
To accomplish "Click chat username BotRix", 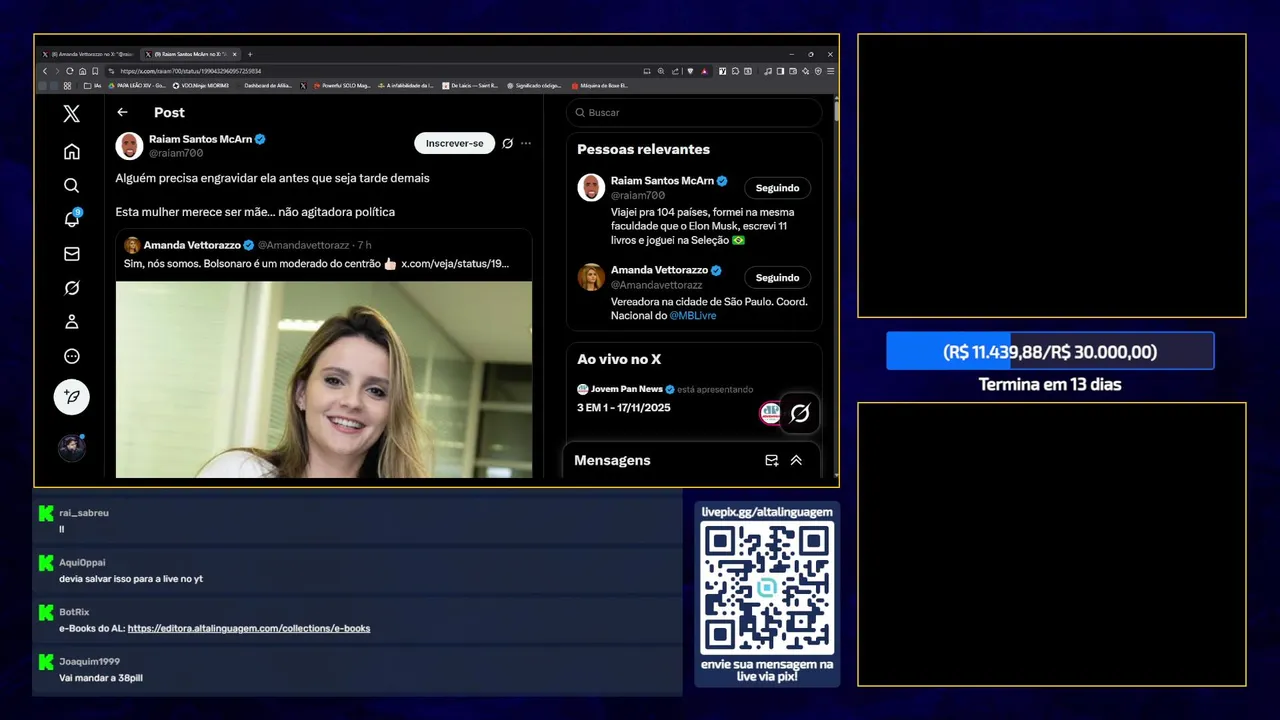I will pyautogui.click(x=74, y=612).
